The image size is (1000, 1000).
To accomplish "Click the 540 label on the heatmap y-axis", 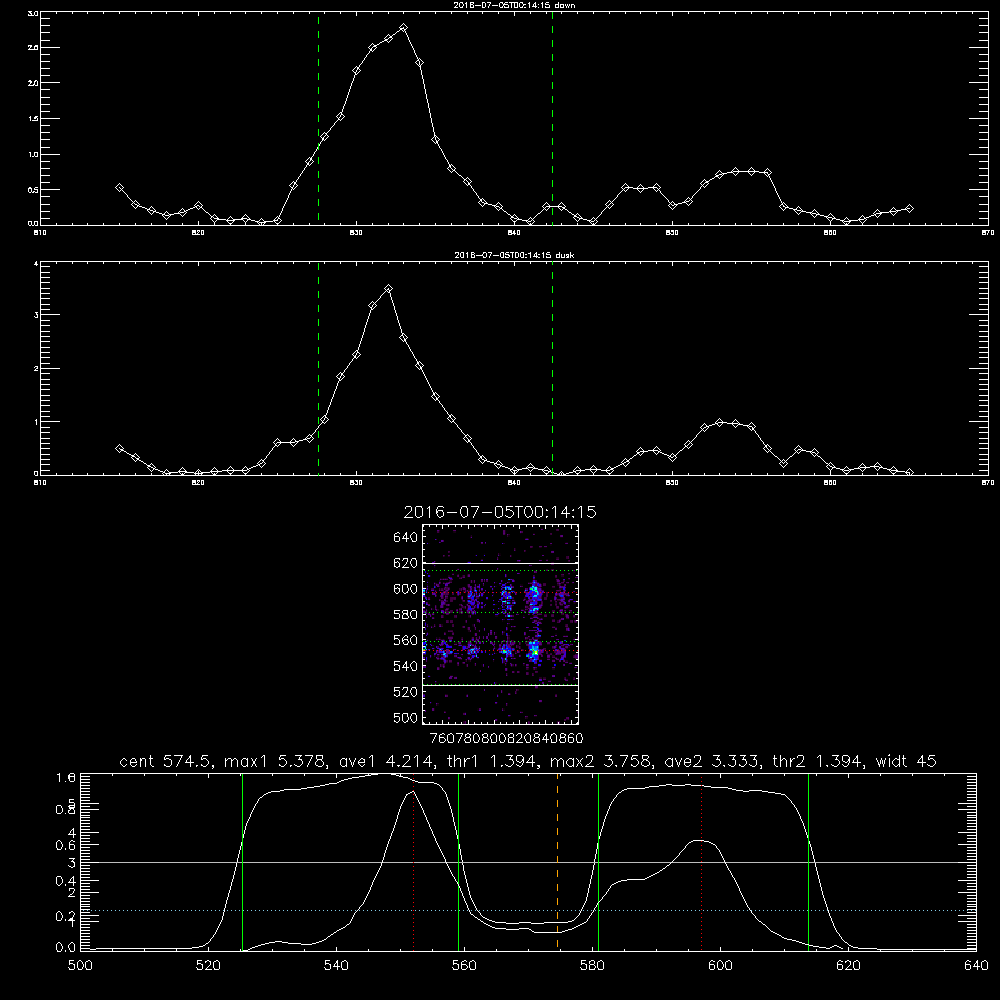I will (x=406, y=666).
